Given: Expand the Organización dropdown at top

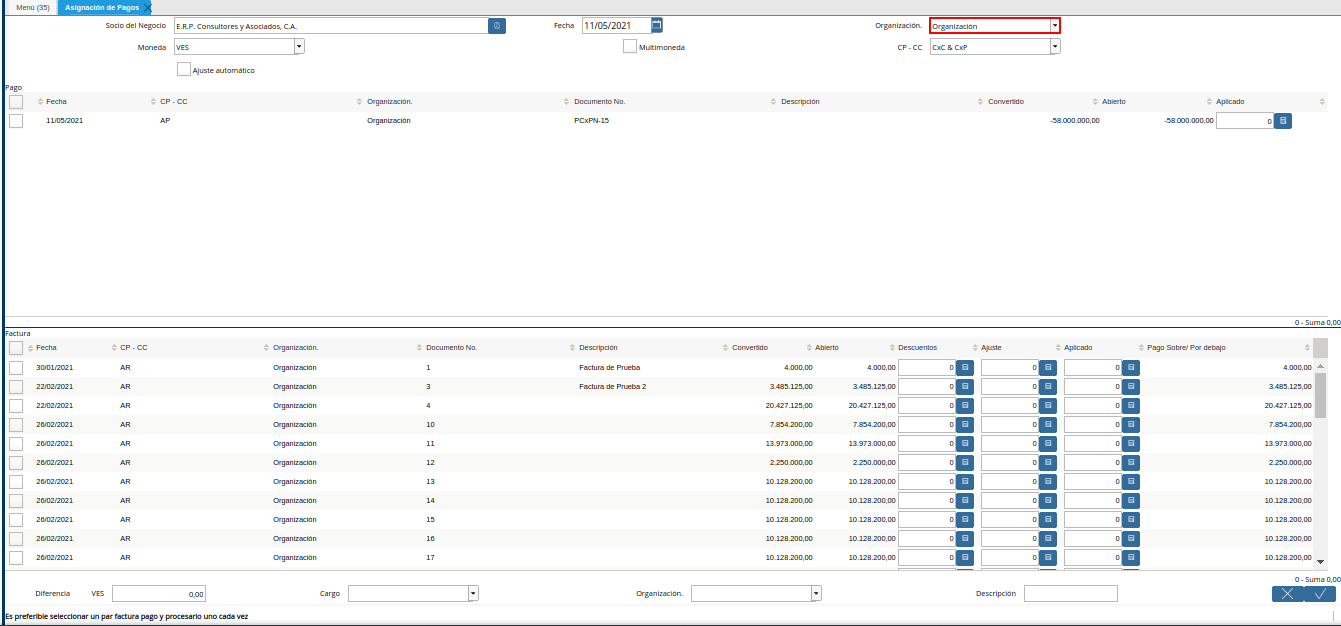Looking at the screenshot, I should pyautogui.click(x=1054, y=26).
